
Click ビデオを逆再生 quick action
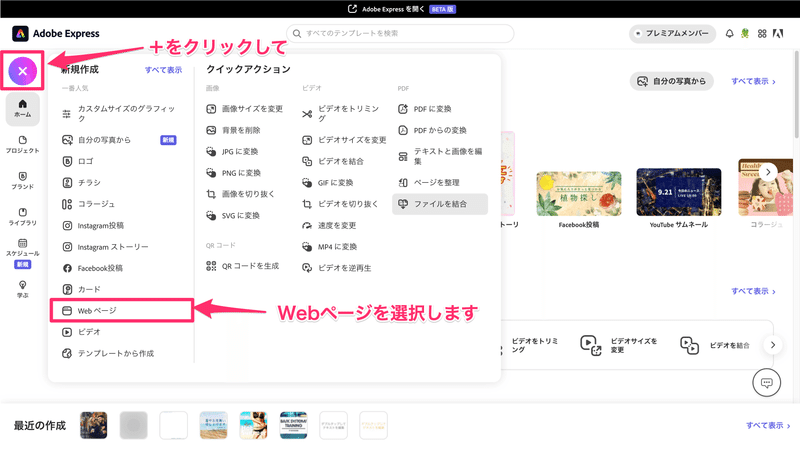[337, 268]
